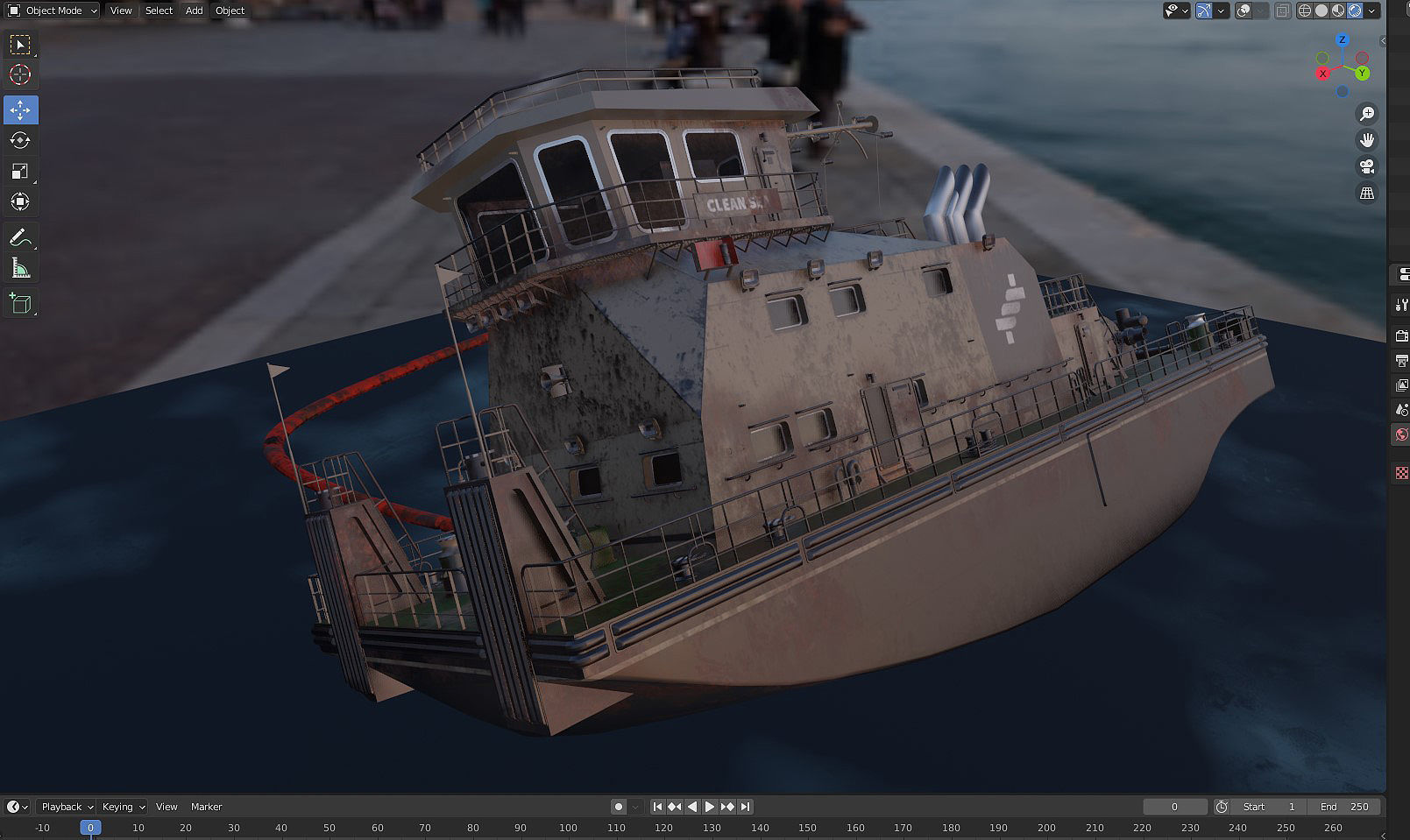Switch to Wireframe viewport shading

[x=1305, y=11]
